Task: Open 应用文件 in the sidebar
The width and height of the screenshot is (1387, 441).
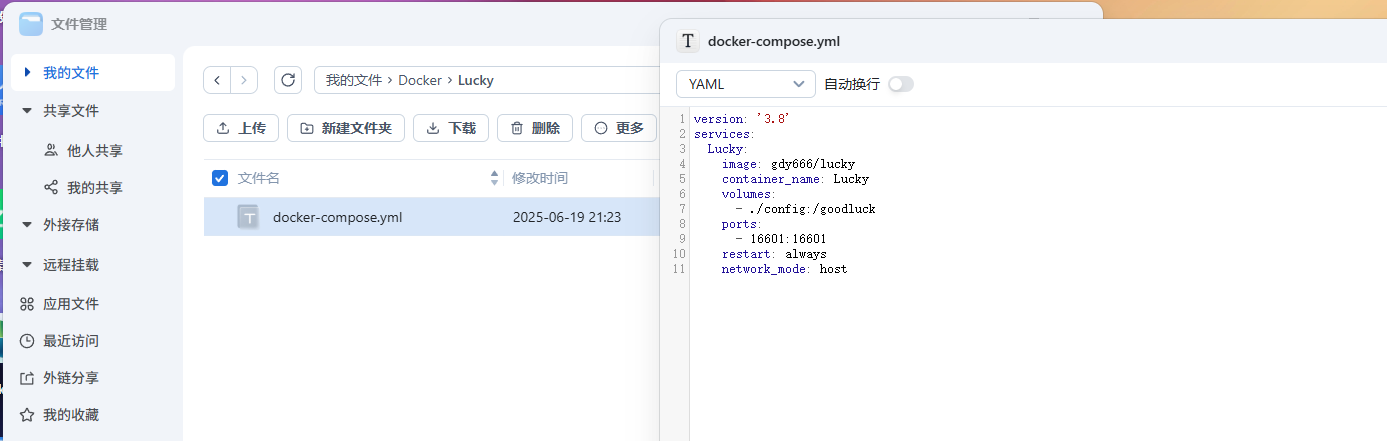Action: click(70, 304)
